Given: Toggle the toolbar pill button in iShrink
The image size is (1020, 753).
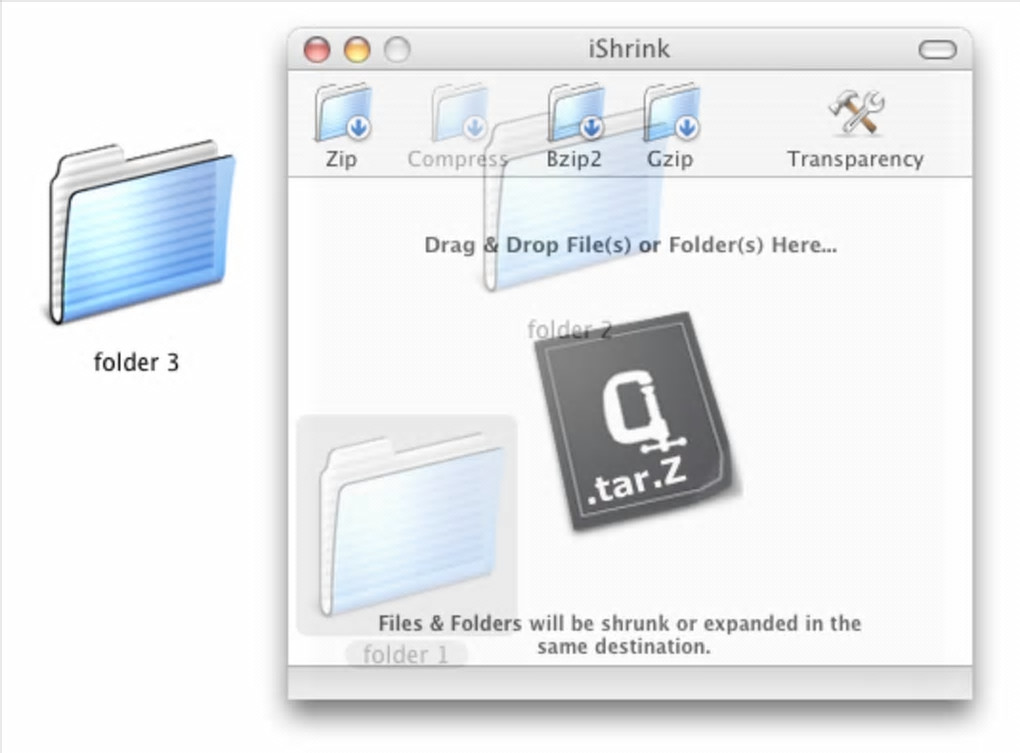Looking at the screenshot, I should pos(937,49).
